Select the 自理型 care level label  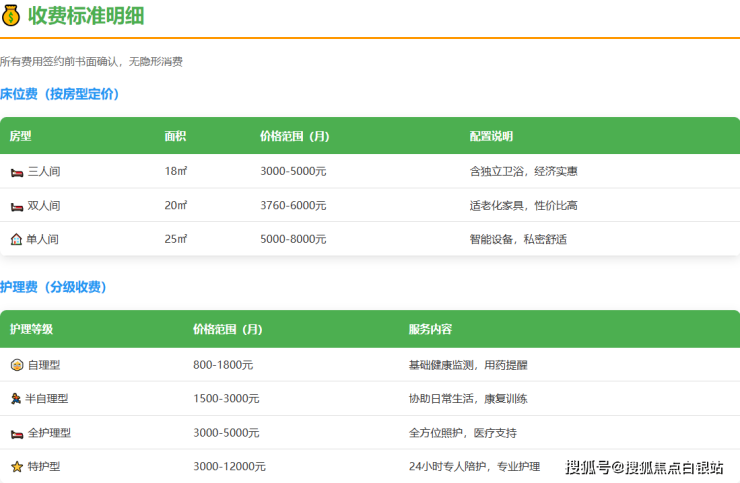pos(44,365)
